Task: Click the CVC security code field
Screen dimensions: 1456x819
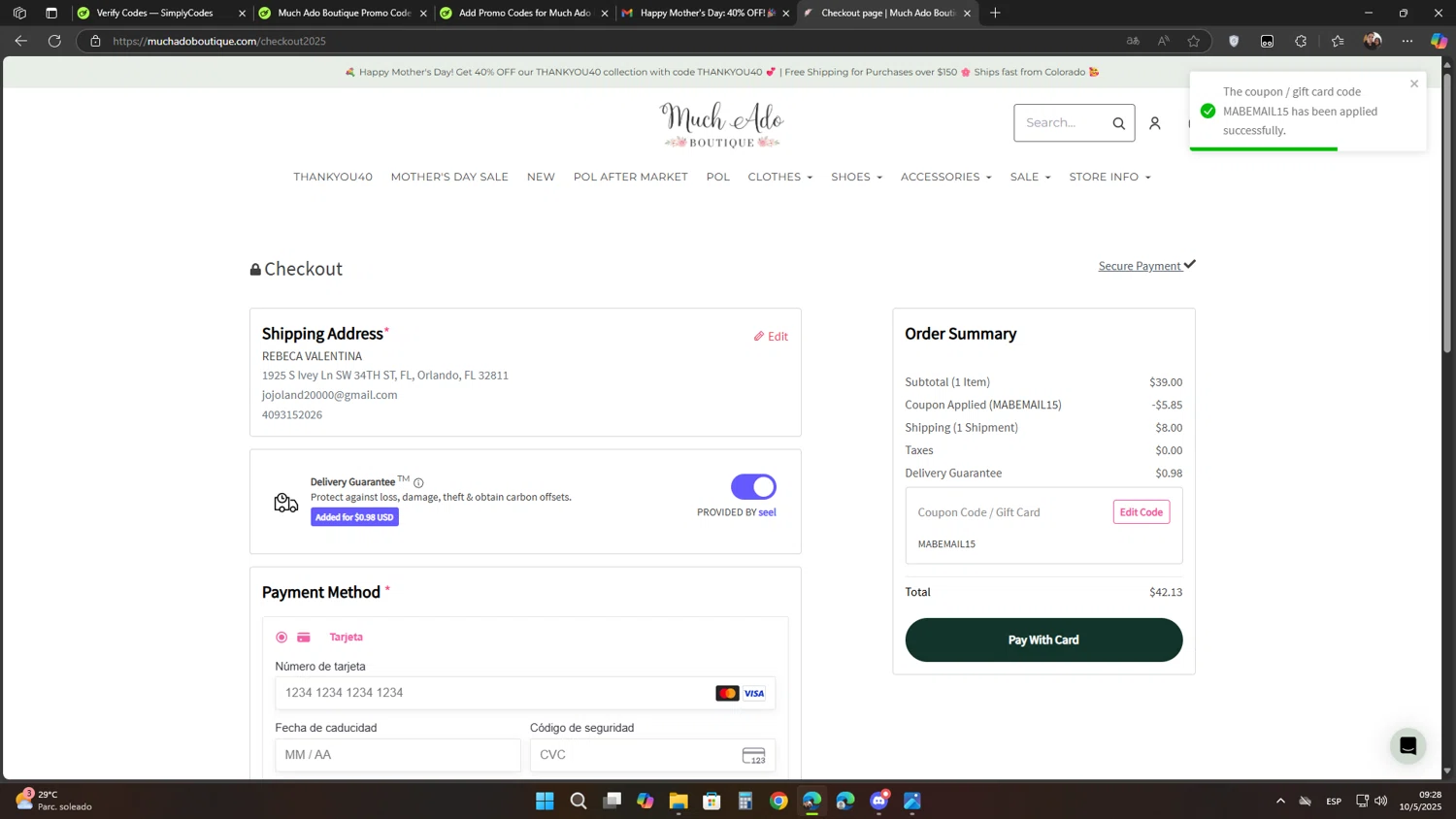Action: coord(652,755)
